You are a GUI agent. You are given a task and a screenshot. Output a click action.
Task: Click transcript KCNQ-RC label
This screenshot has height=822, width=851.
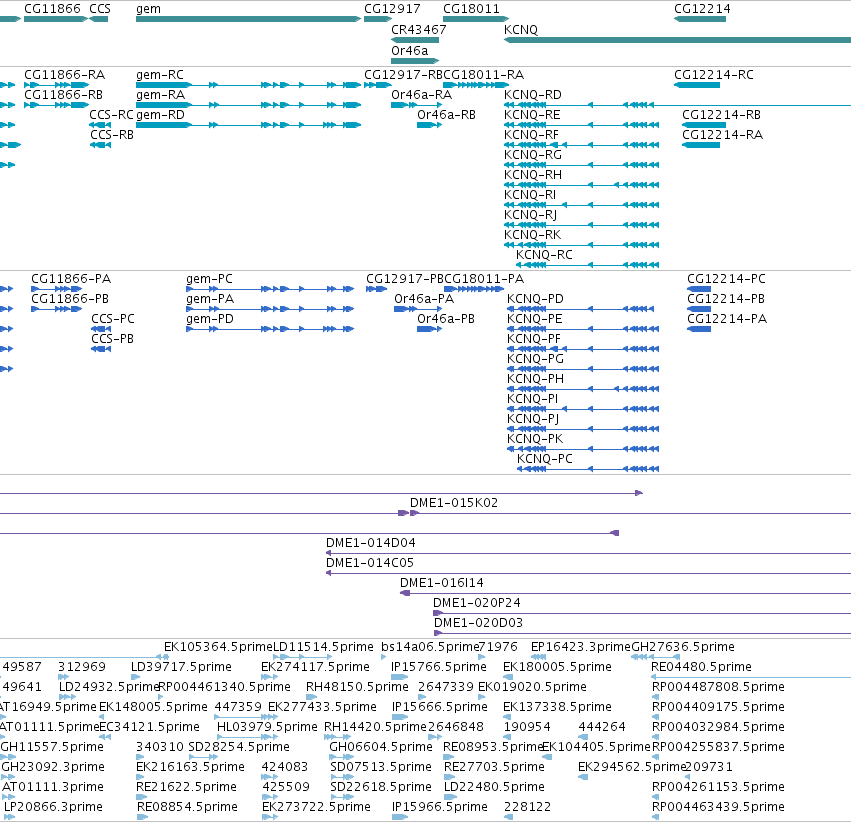(x=544, y=254)
